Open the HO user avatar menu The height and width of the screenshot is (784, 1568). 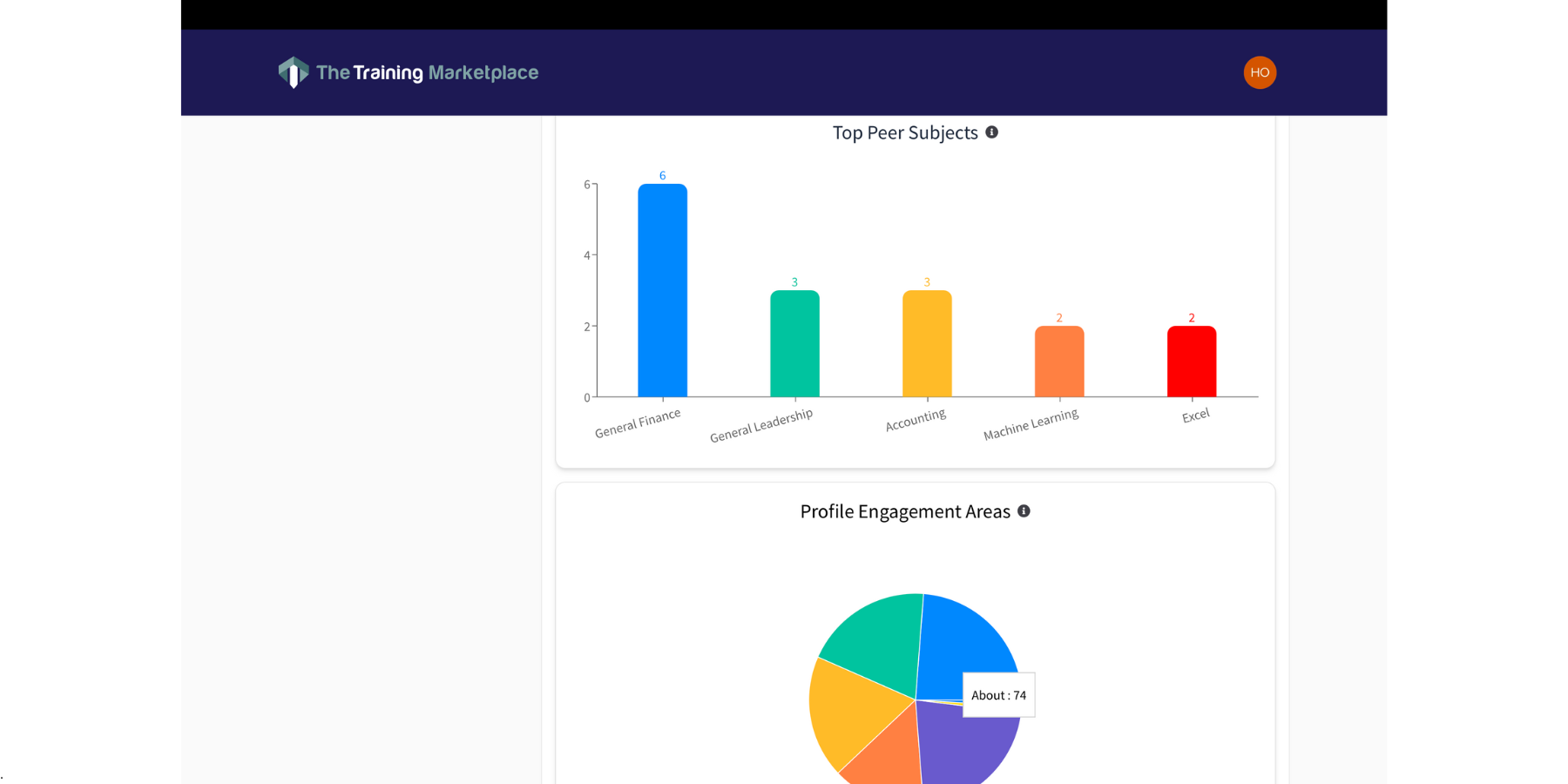[x=1259, y=72]
